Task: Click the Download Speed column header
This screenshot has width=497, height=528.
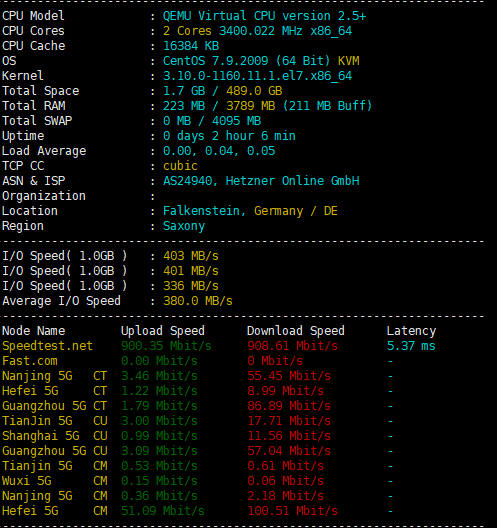Action: (x=296, y=331)
